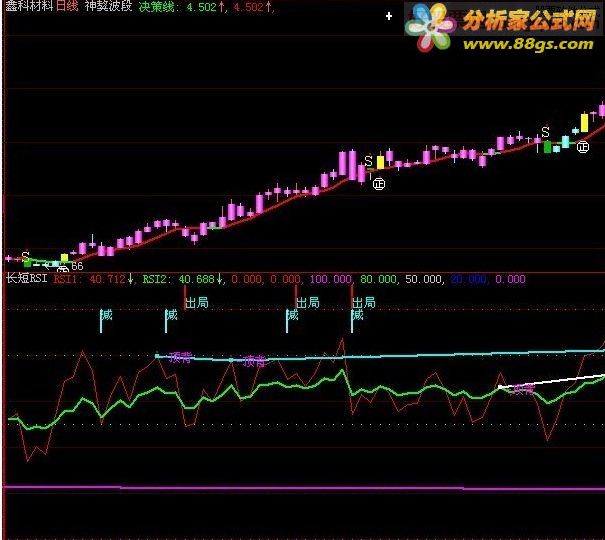Click the red 4.502 value in the header

(253, 7)
